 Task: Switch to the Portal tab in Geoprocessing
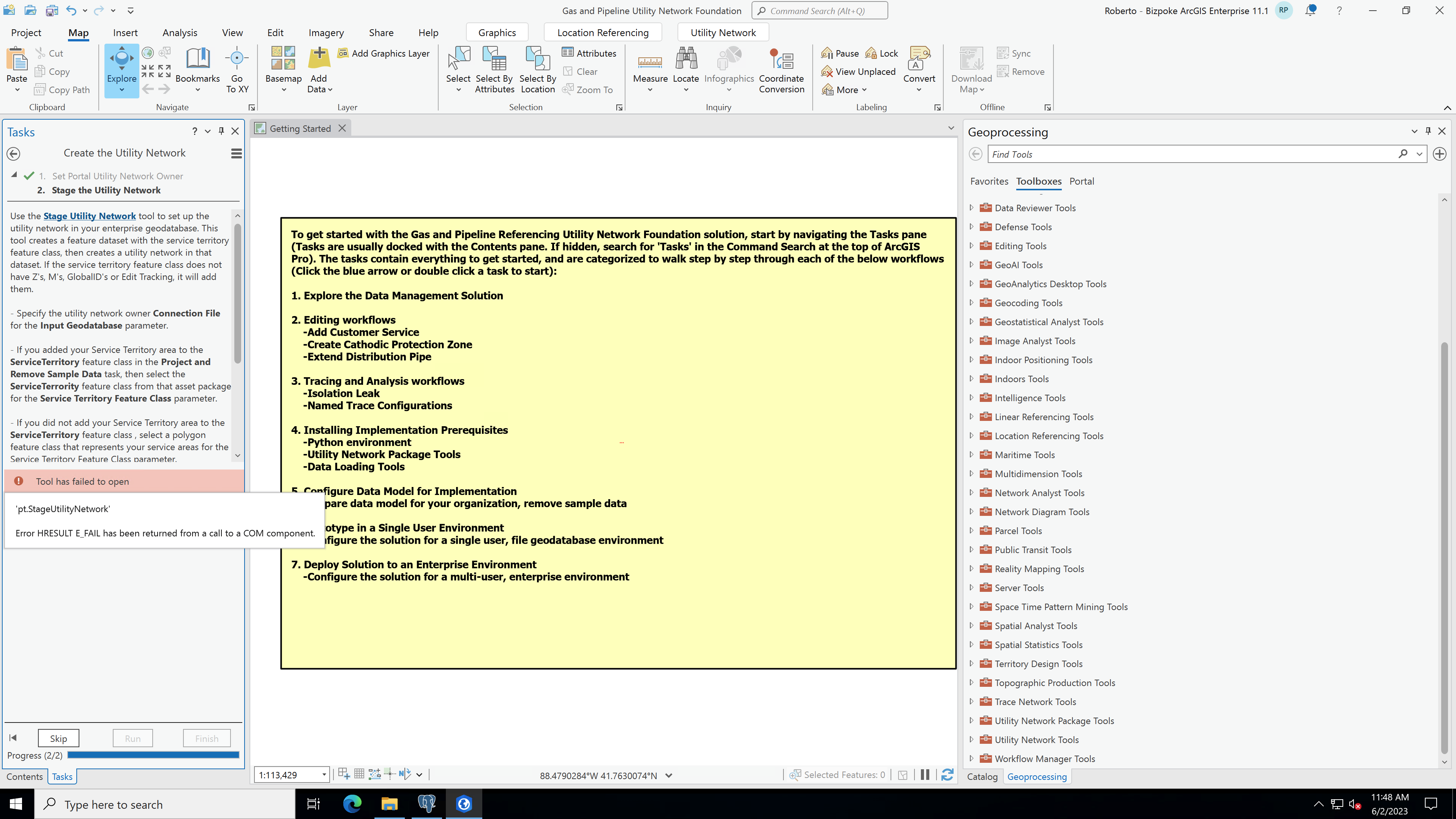(1082, 182)
